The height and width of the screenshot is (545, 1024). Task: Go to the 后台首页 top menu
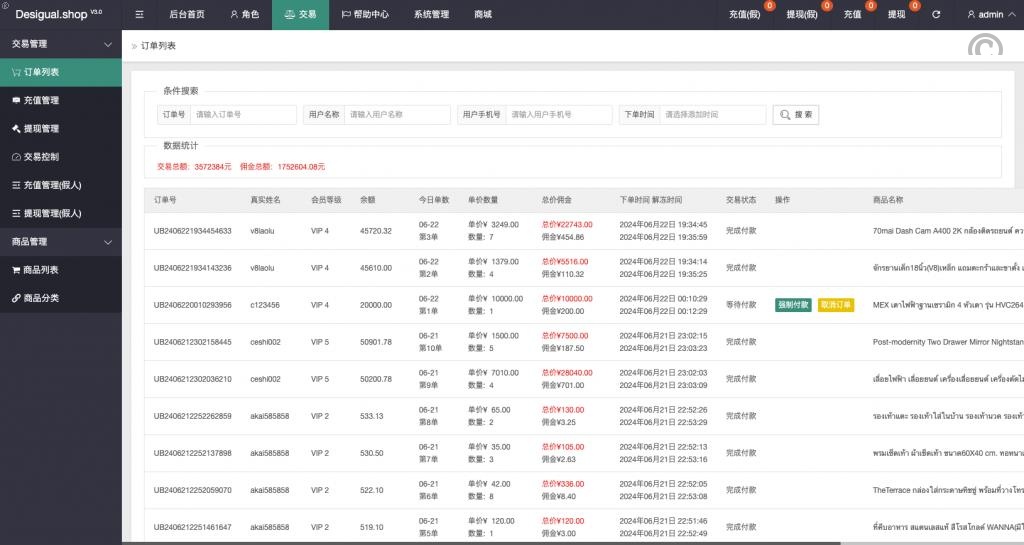187,15
